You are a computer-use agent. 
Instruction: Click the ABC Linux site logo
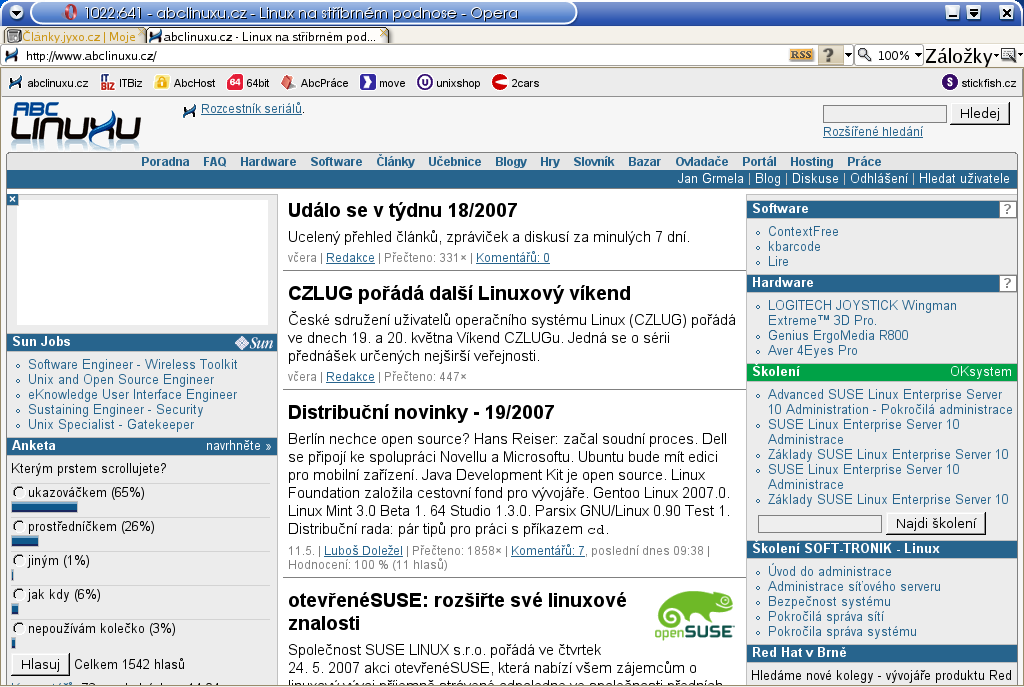(75, 125)
